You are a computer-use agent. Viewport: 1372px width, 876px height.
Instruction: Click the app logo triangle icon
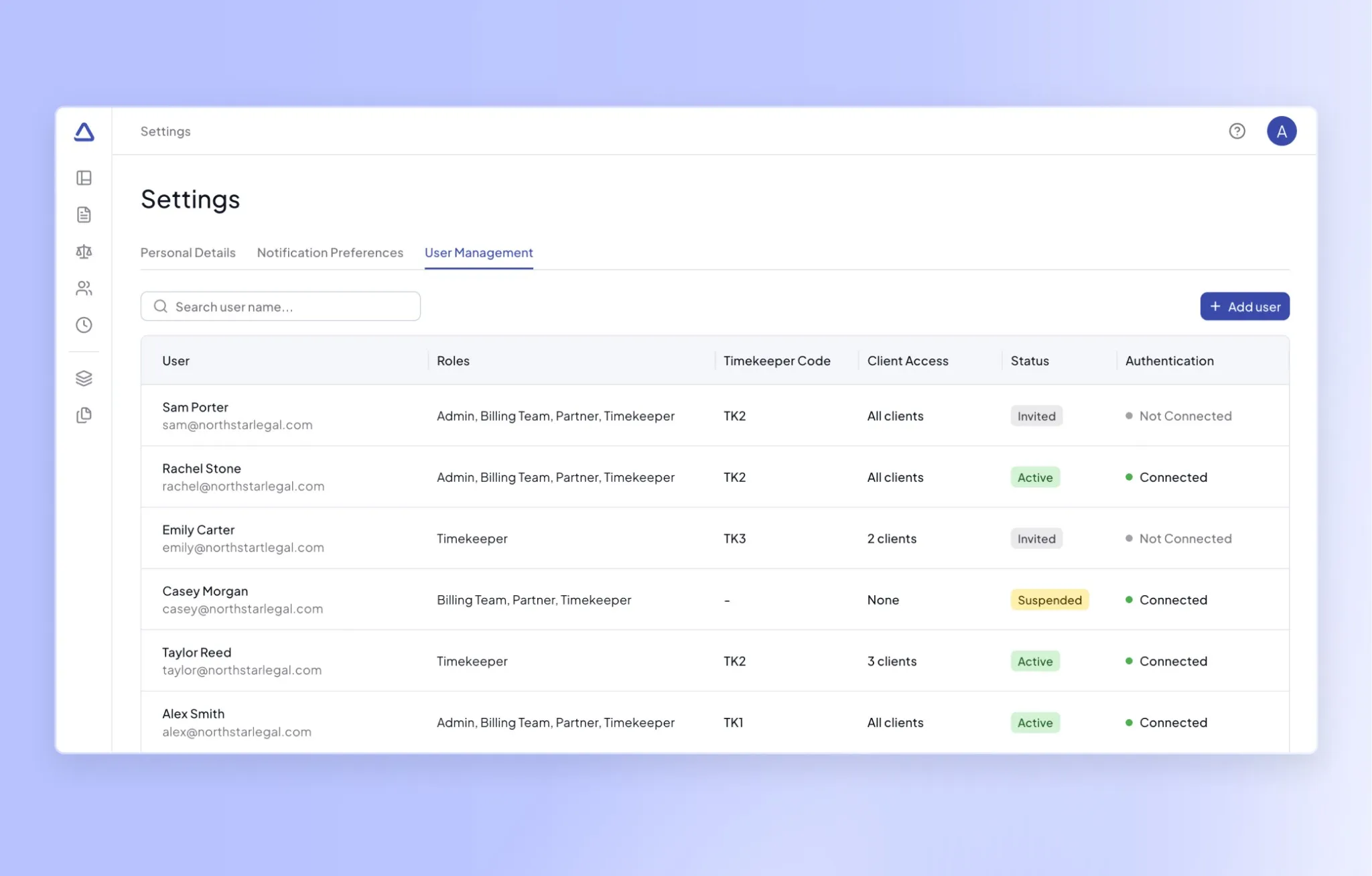[84, 131]
